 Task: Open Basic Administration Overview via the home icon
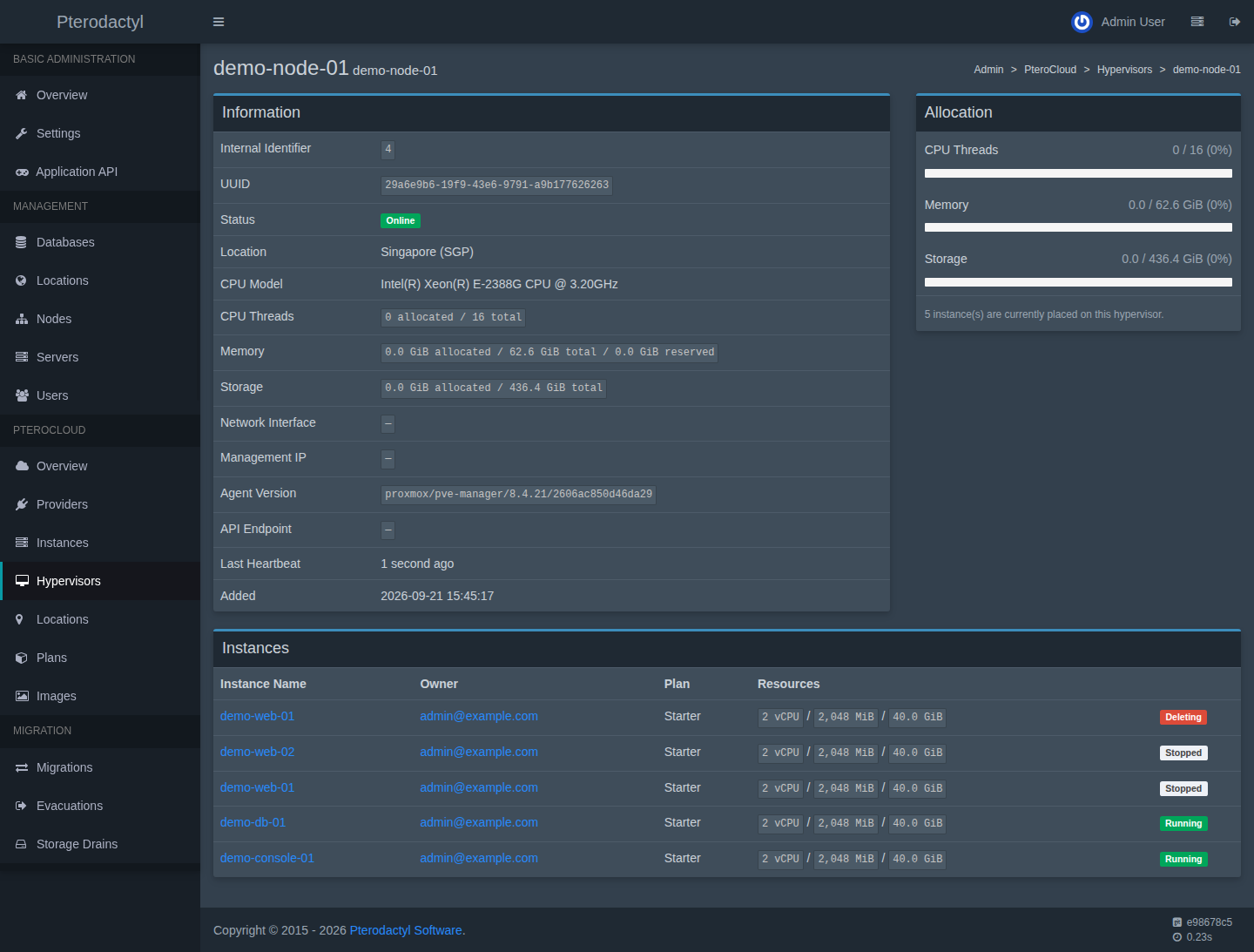click(x=22, y=95)
